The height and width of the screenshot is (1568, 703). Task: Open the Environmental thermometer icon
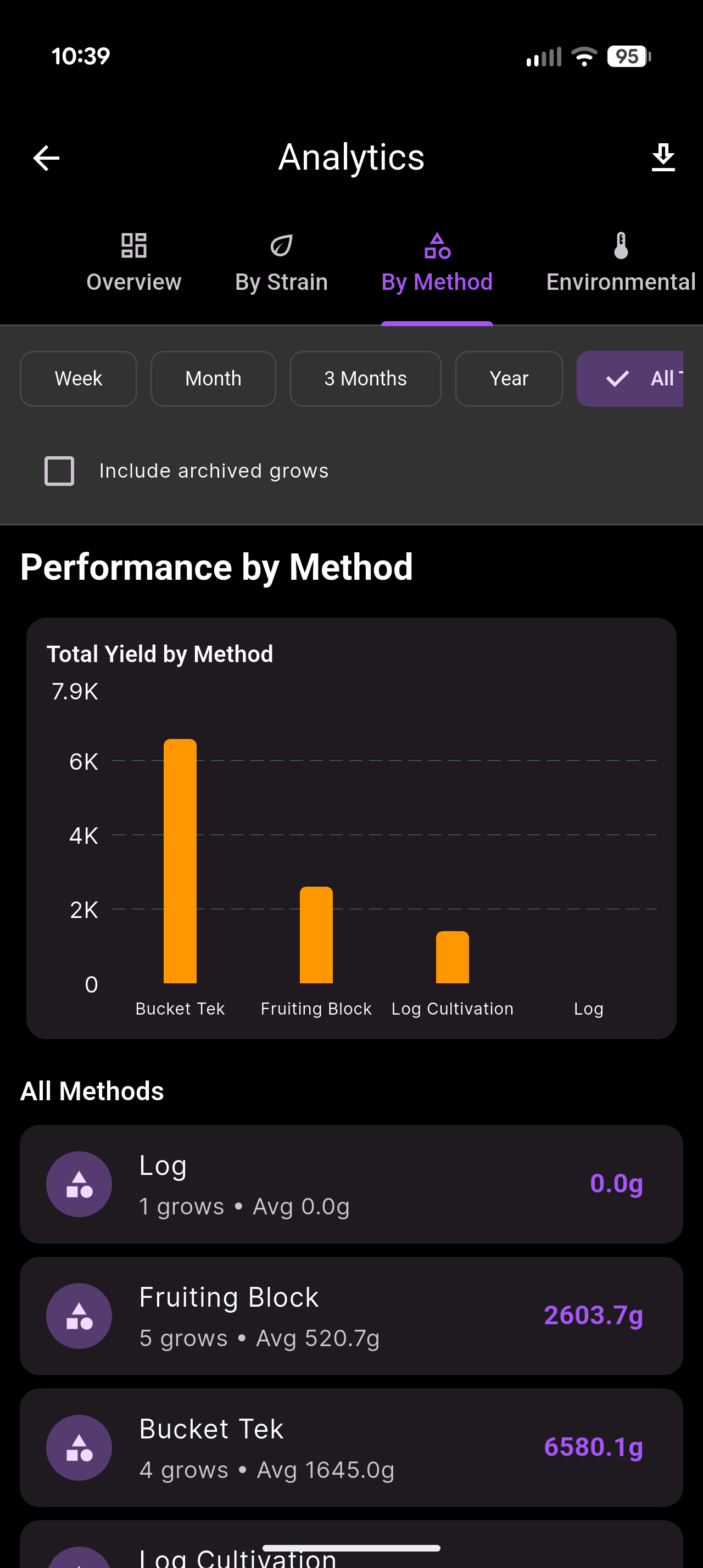(620, 246)
